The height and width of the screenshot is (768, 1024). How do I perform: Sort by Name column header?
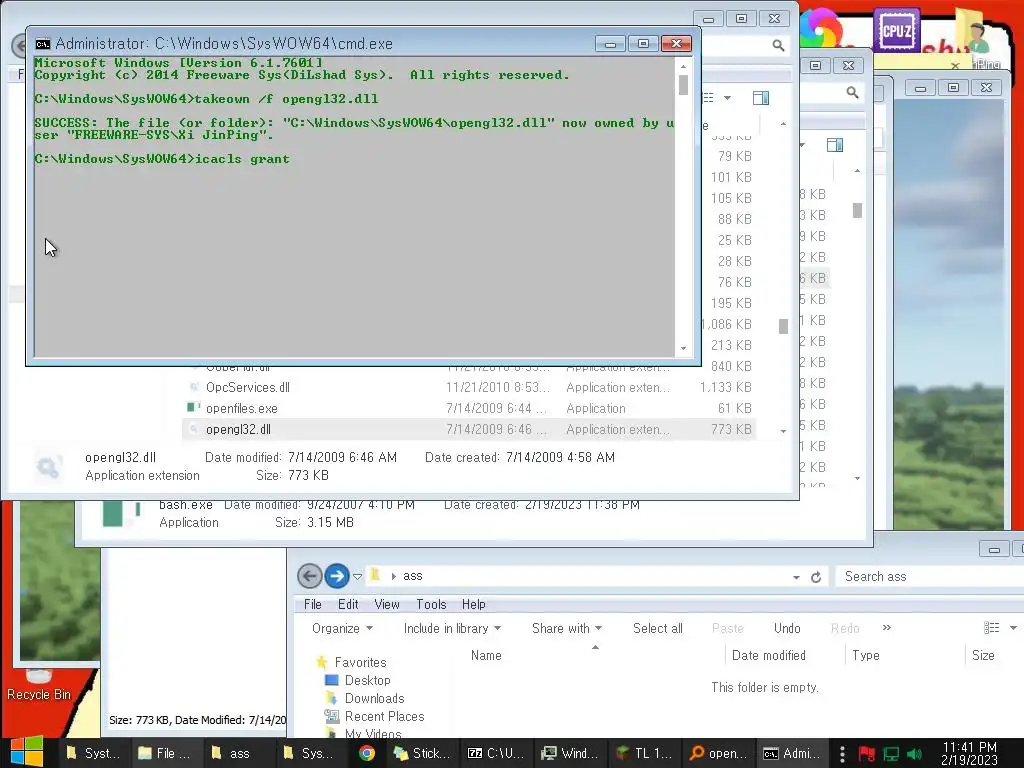(486, 655)
